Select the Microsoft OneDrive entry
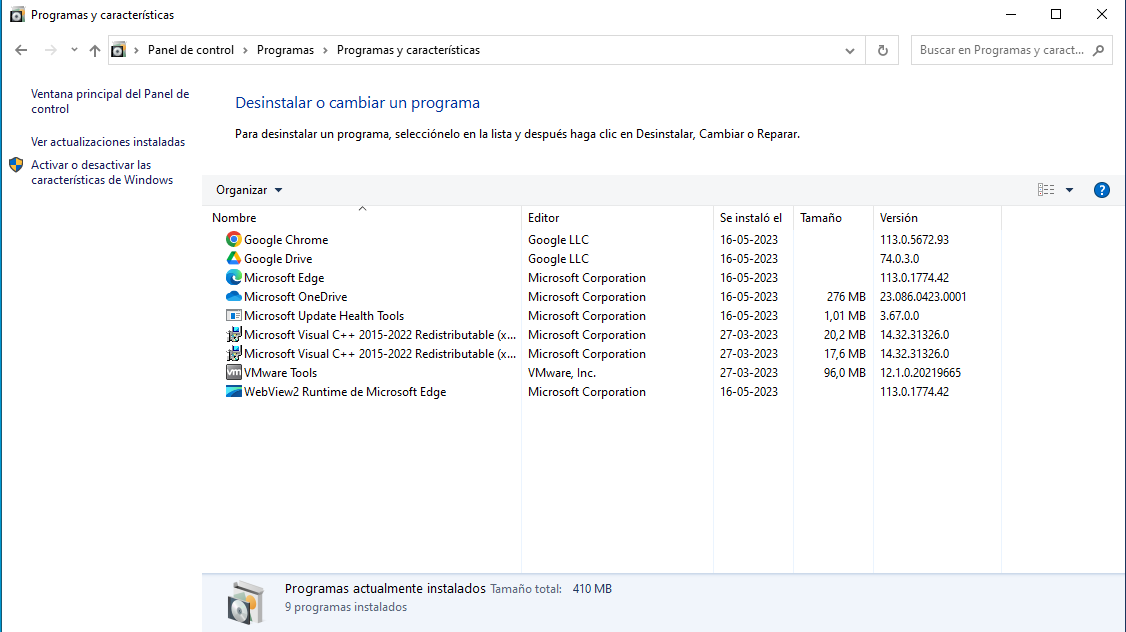 [295, 297]
